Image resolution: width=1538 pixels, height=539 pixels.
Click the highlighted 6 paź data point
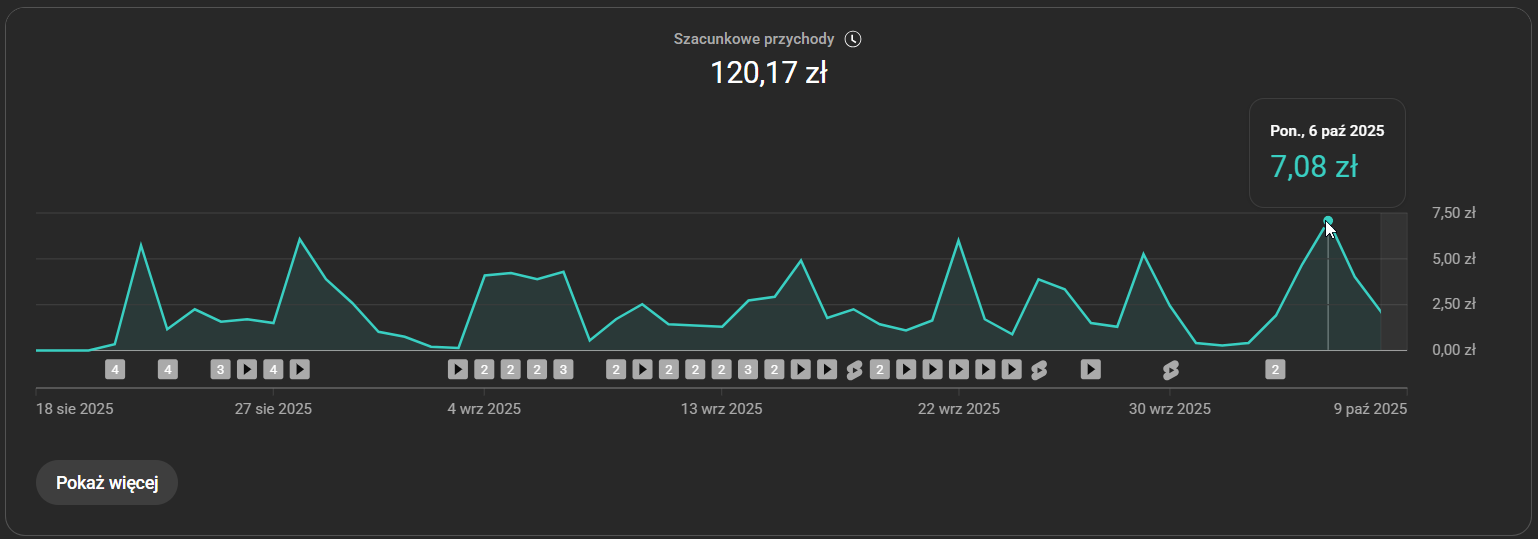coord(1328,220)
